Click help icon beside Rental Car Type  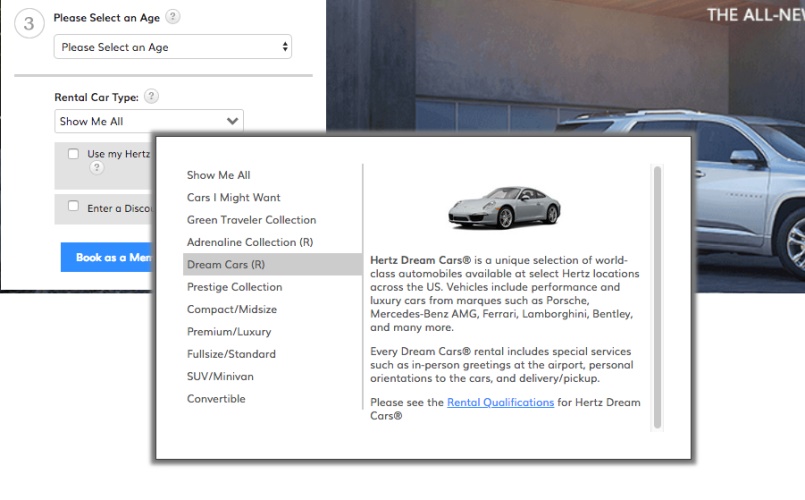(x=151, y=98)
